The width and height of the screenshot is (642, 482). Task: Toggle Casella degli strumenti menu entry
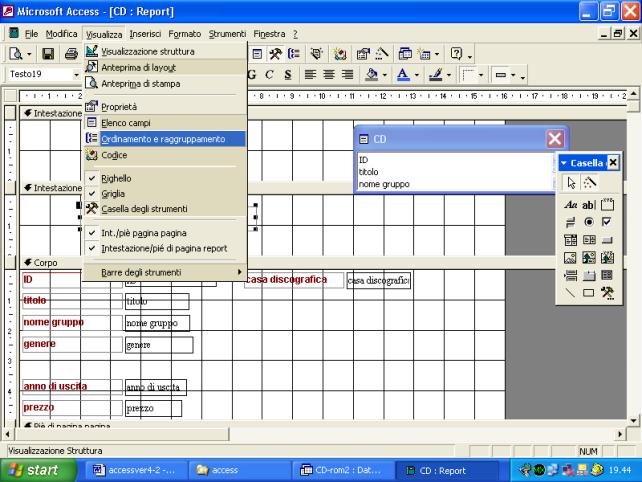[165, 209]
